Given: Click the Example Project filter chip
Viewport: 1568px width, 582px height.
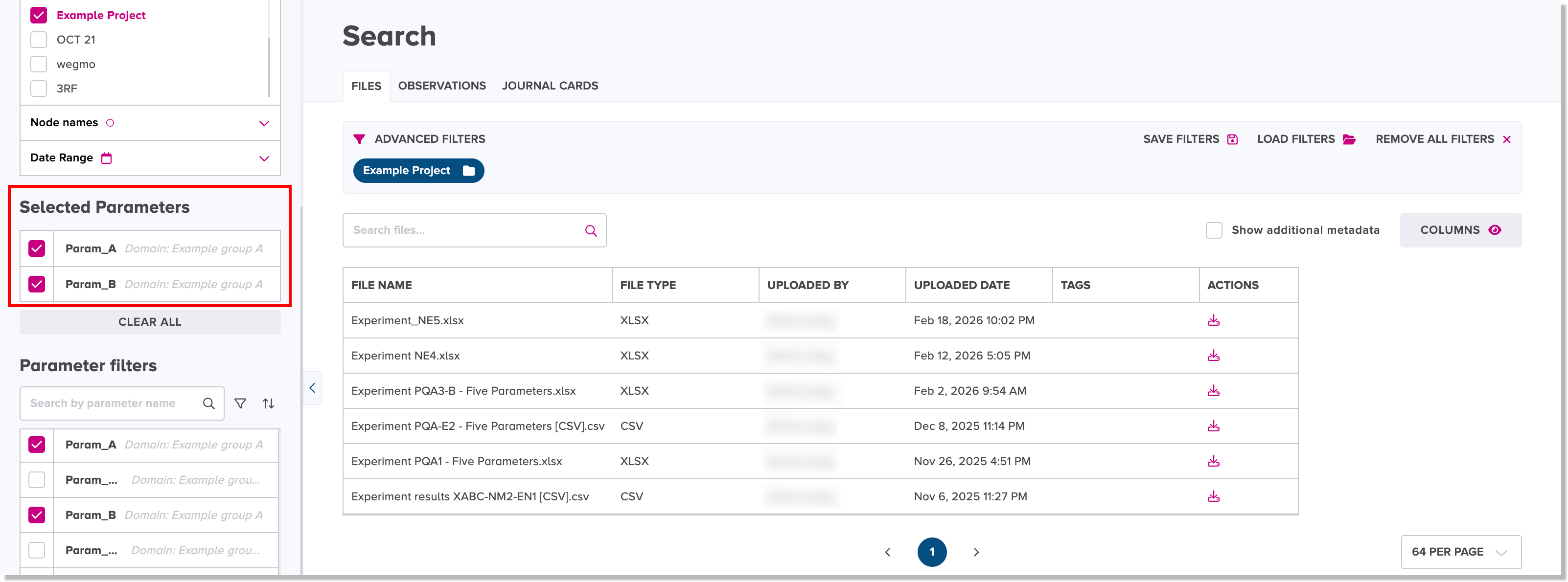Looking at the screenshot, I should tap(418, 171).
